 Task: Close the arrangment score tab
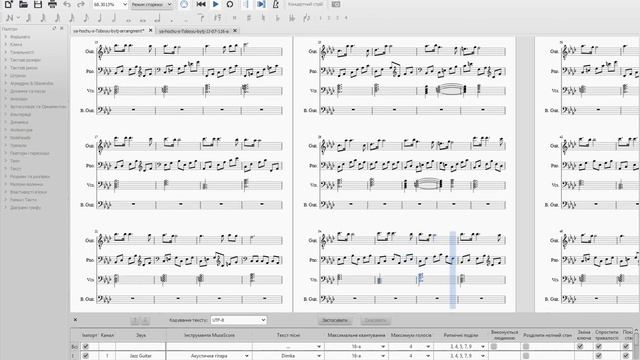coord(150,31)
